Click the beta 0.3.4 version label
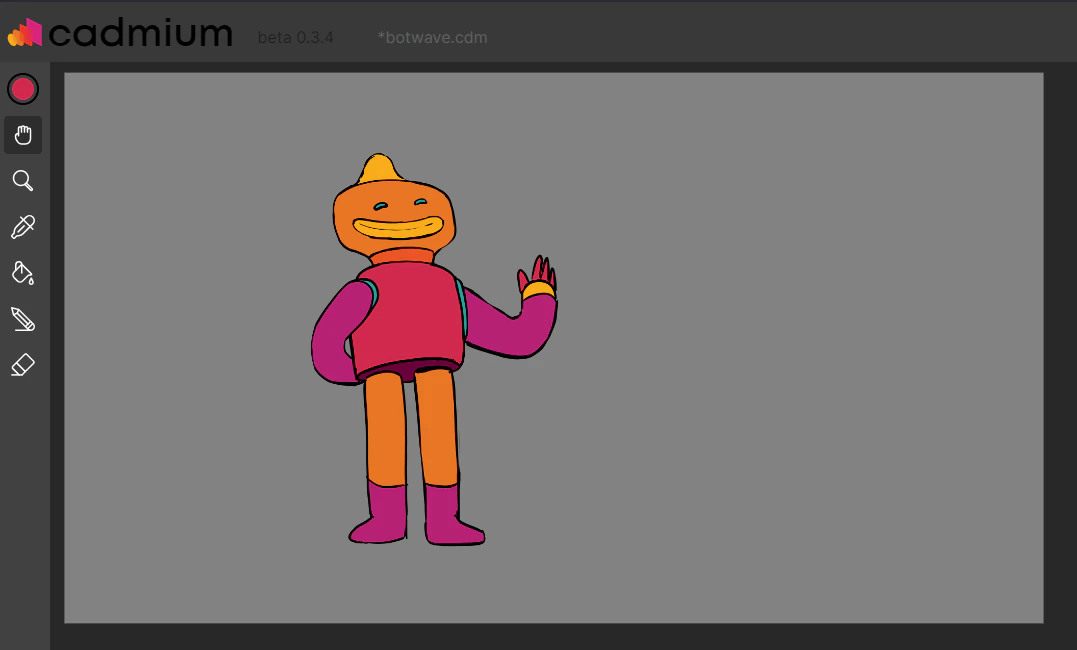This screenshot has height=650, width=1077. 295,38
